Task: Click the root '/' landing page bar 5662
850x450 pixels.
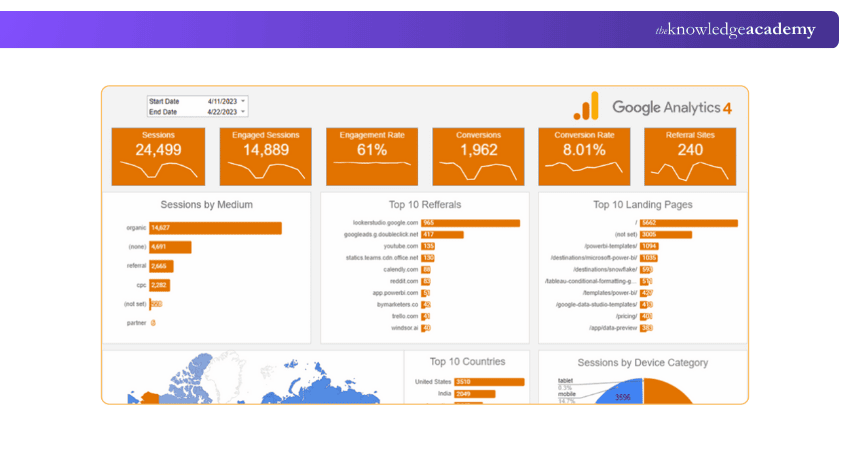Action: [x=689, y=223]
